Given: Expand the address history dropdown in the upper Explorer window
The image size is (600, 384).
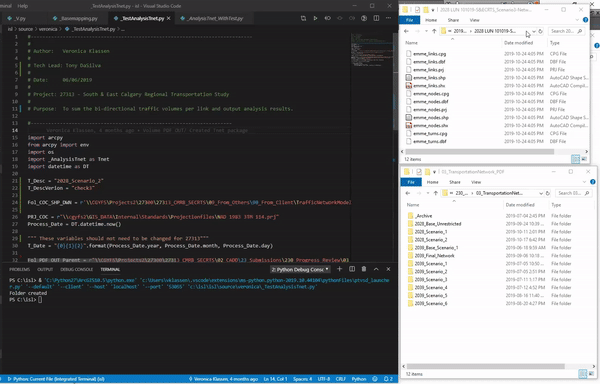Looking at the screenshot, I should pos(533,31).
